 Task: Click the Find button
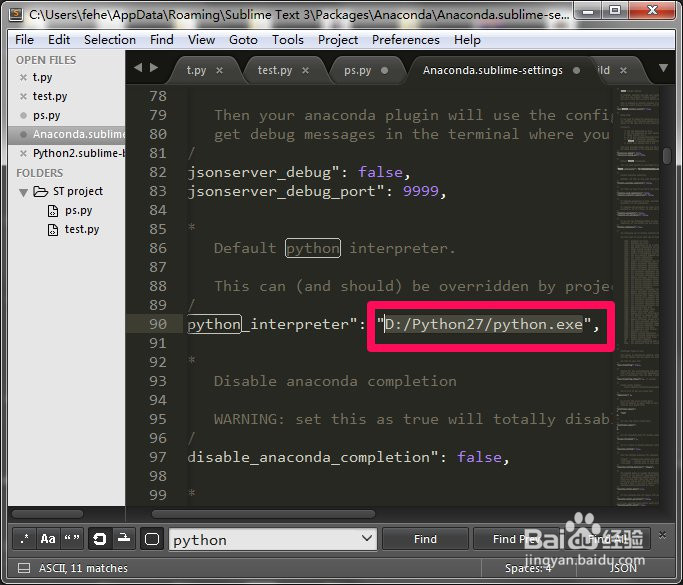click(x=425, y=539)
